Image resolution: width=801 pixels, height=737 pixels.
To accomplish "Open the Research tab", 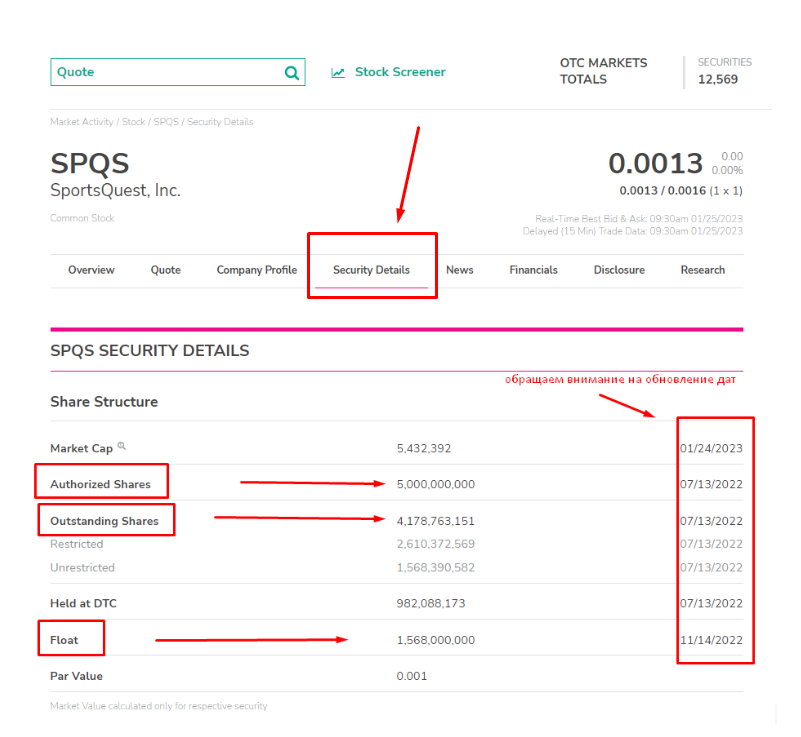I will coord(702,270).
